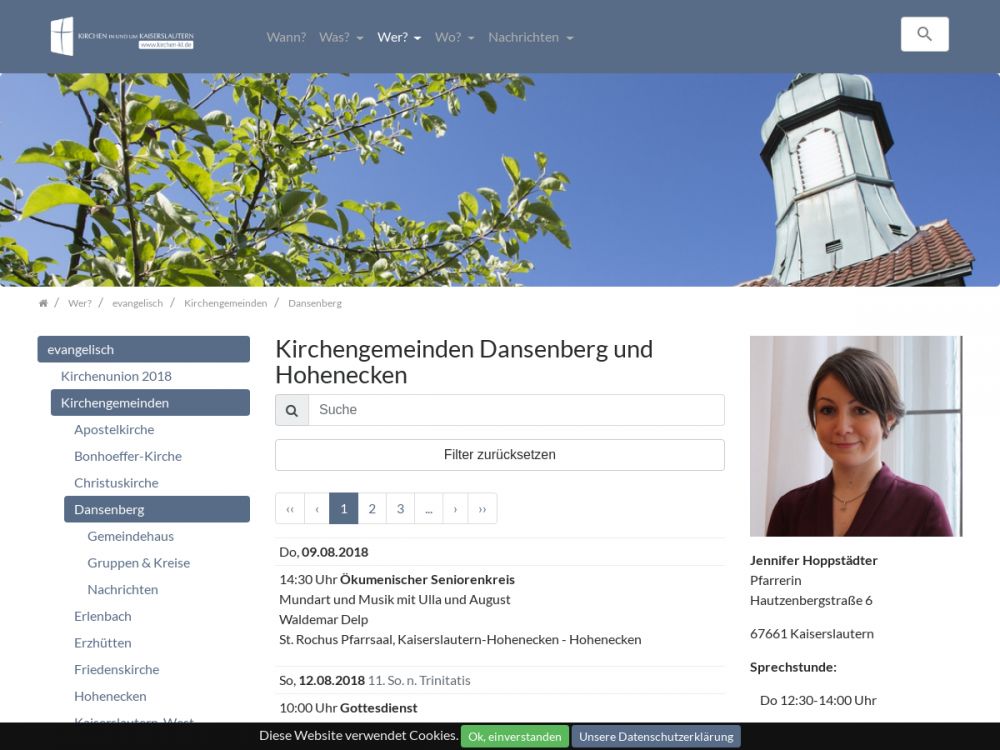Screen dimensions: 1000x750
Task: Click the magnifier icon beside Suche field
Action: tap(292, 410)
